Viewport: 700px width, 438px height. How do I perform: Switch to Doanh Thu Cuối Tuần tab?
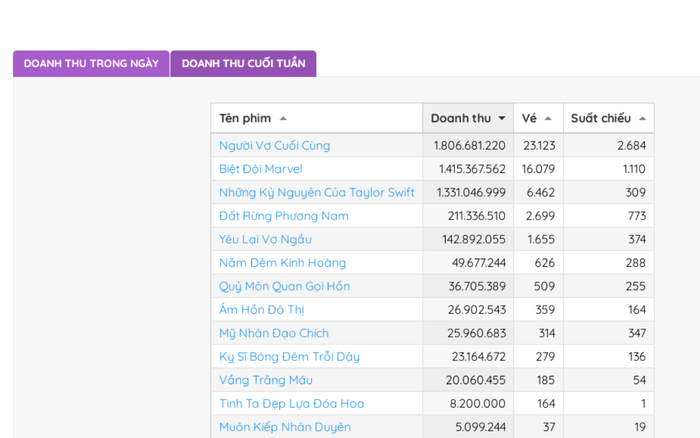[x=243, y=63]
